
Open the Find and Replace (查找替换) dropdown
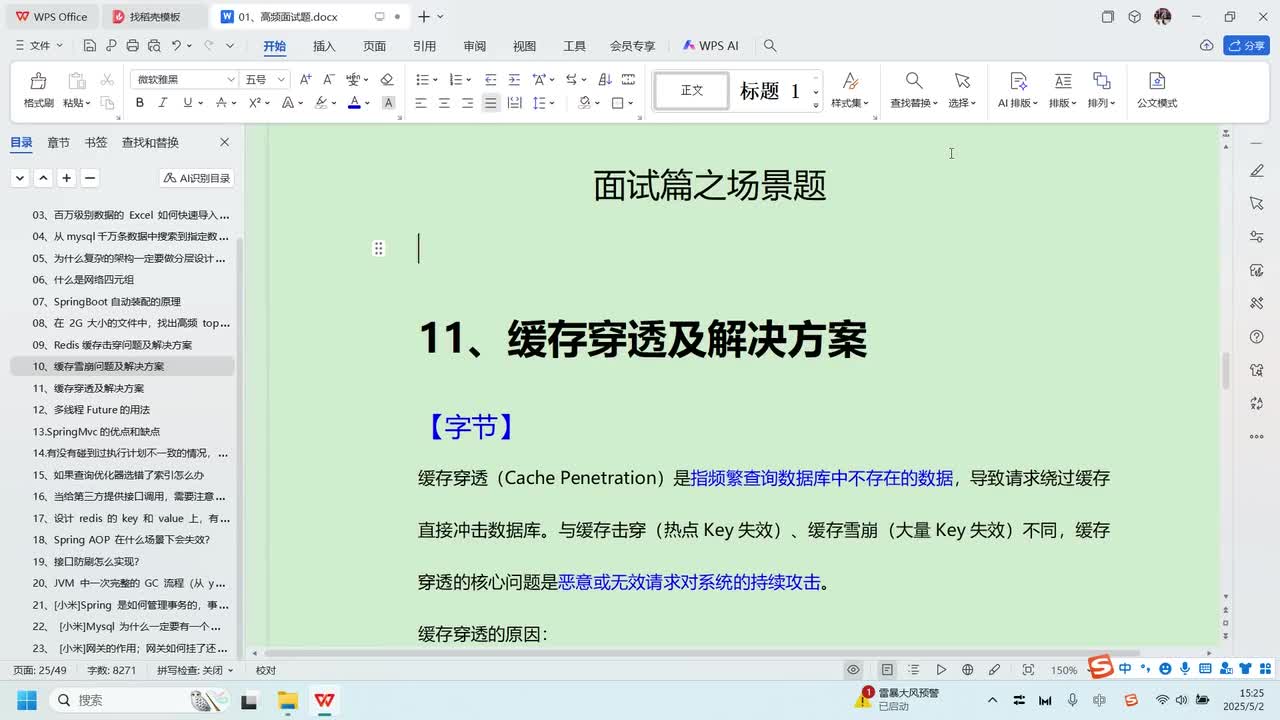(x=914, y=103)
